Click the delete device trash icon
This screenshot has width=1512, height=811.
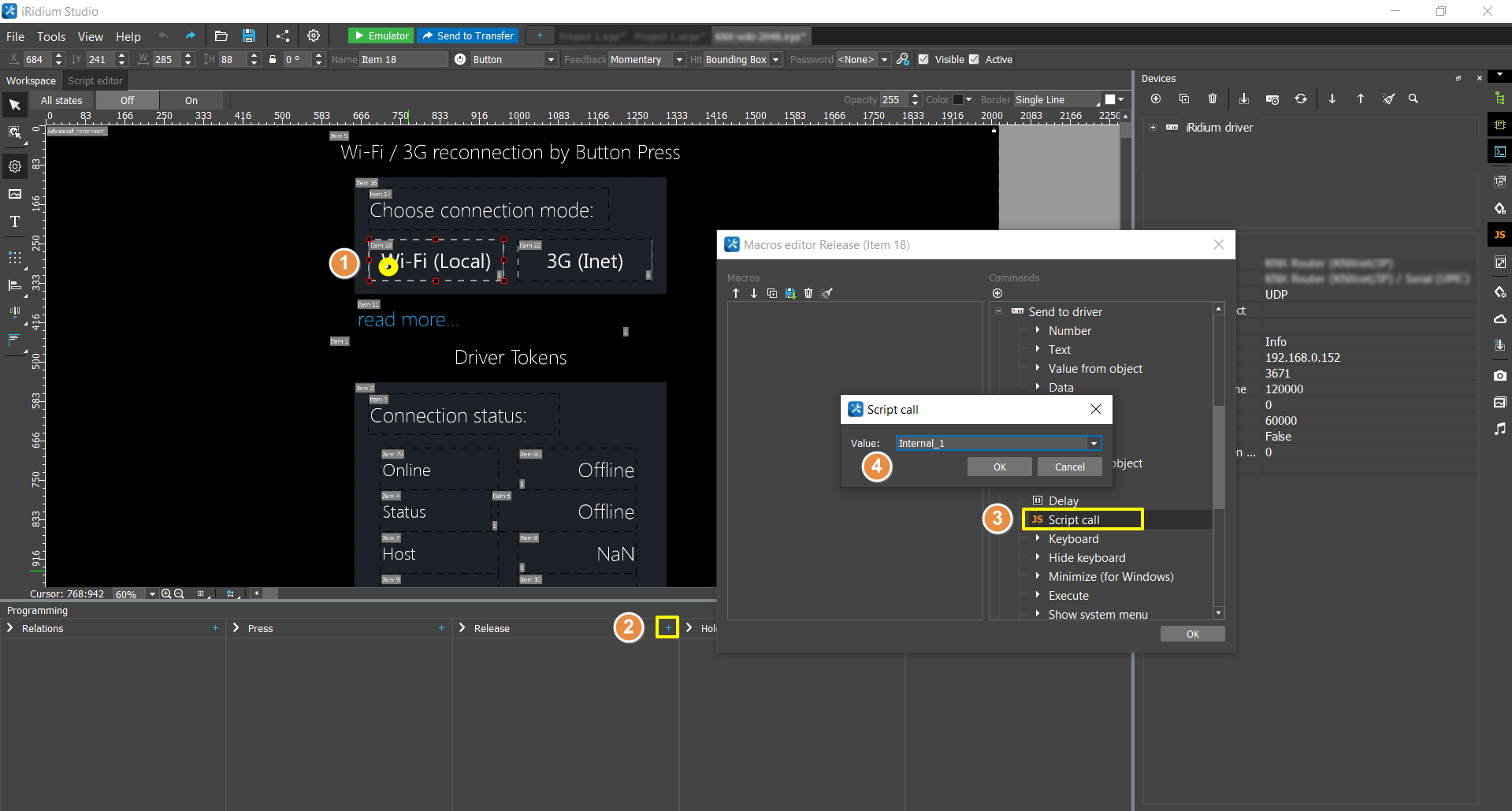pyautogui.click(x=1213, y=99)
